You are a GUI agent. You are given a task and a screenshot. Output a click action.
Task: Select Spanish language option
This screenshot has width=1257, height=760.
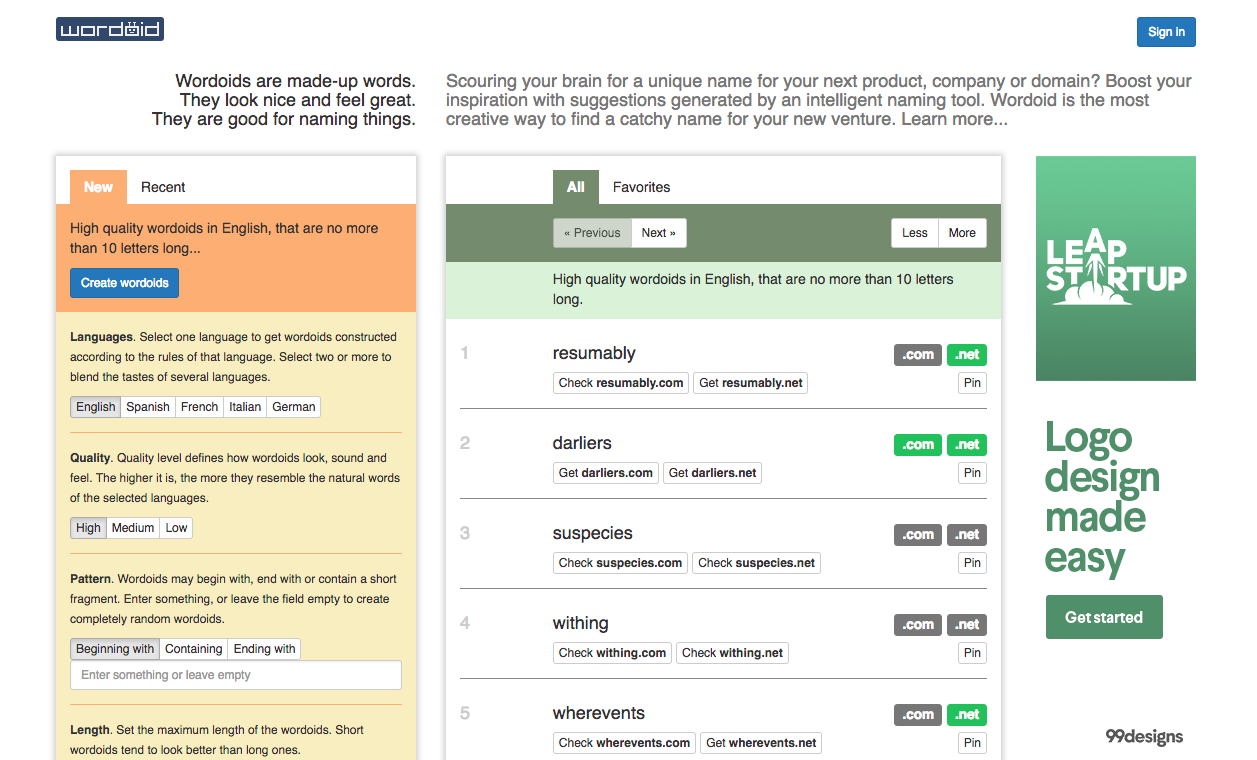click(x=147, y=407)
